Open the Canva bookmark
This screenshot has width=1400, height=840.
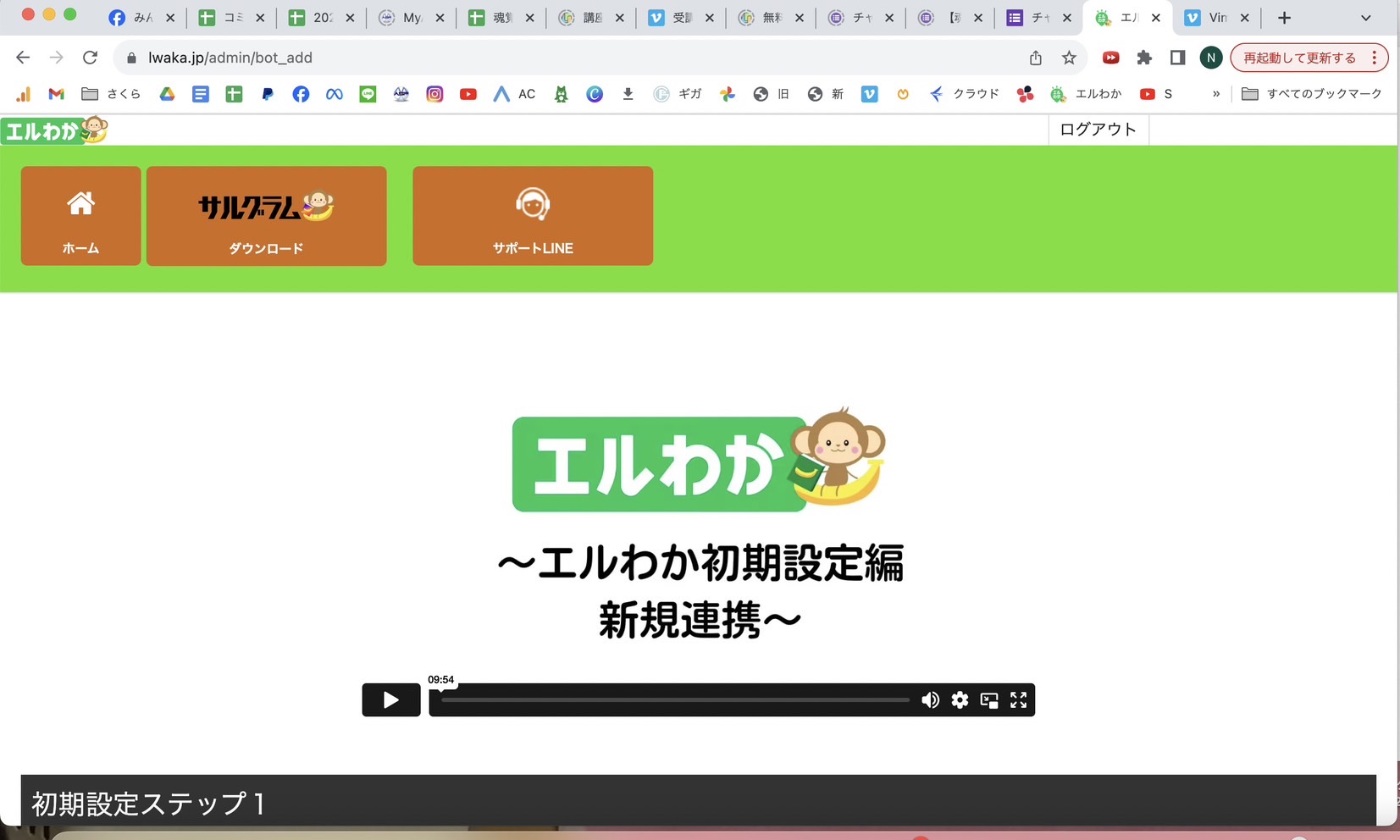[x=595, y=94]
